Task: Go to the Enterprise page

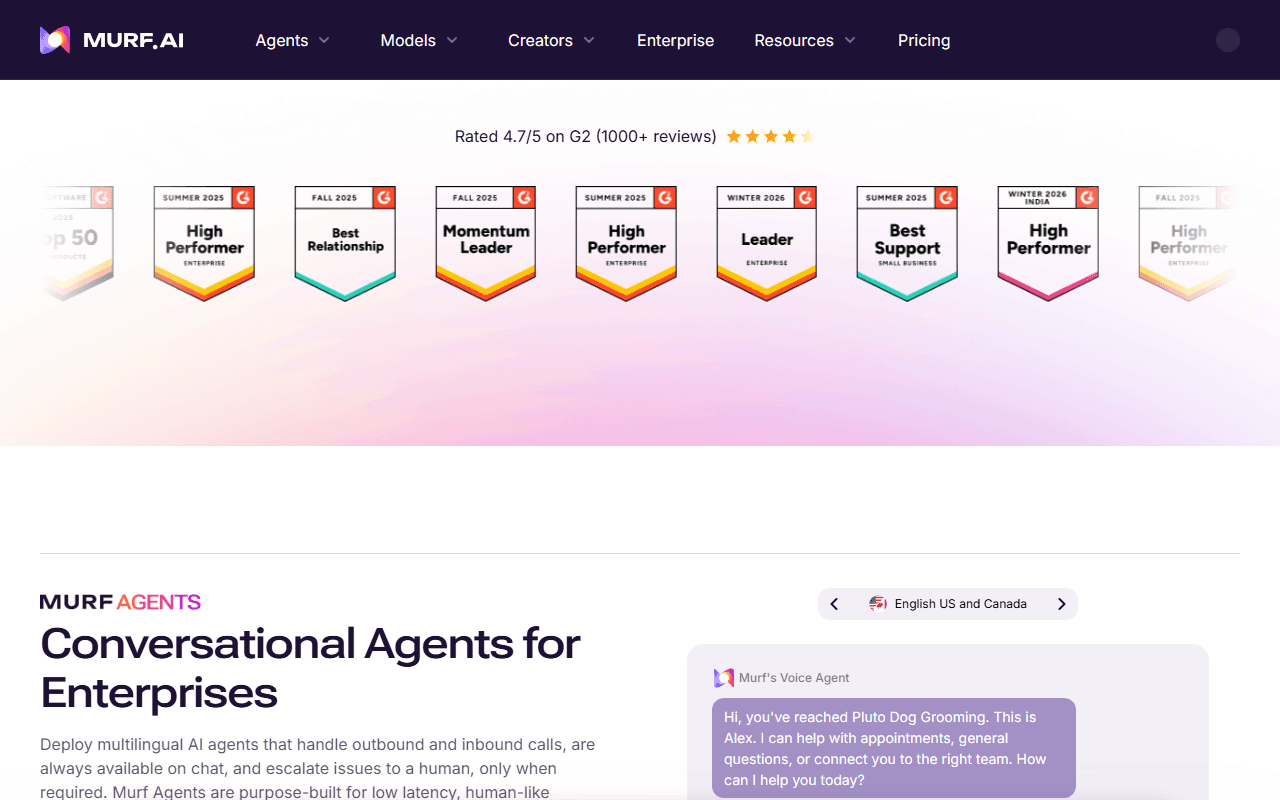Action: point(675,40)
